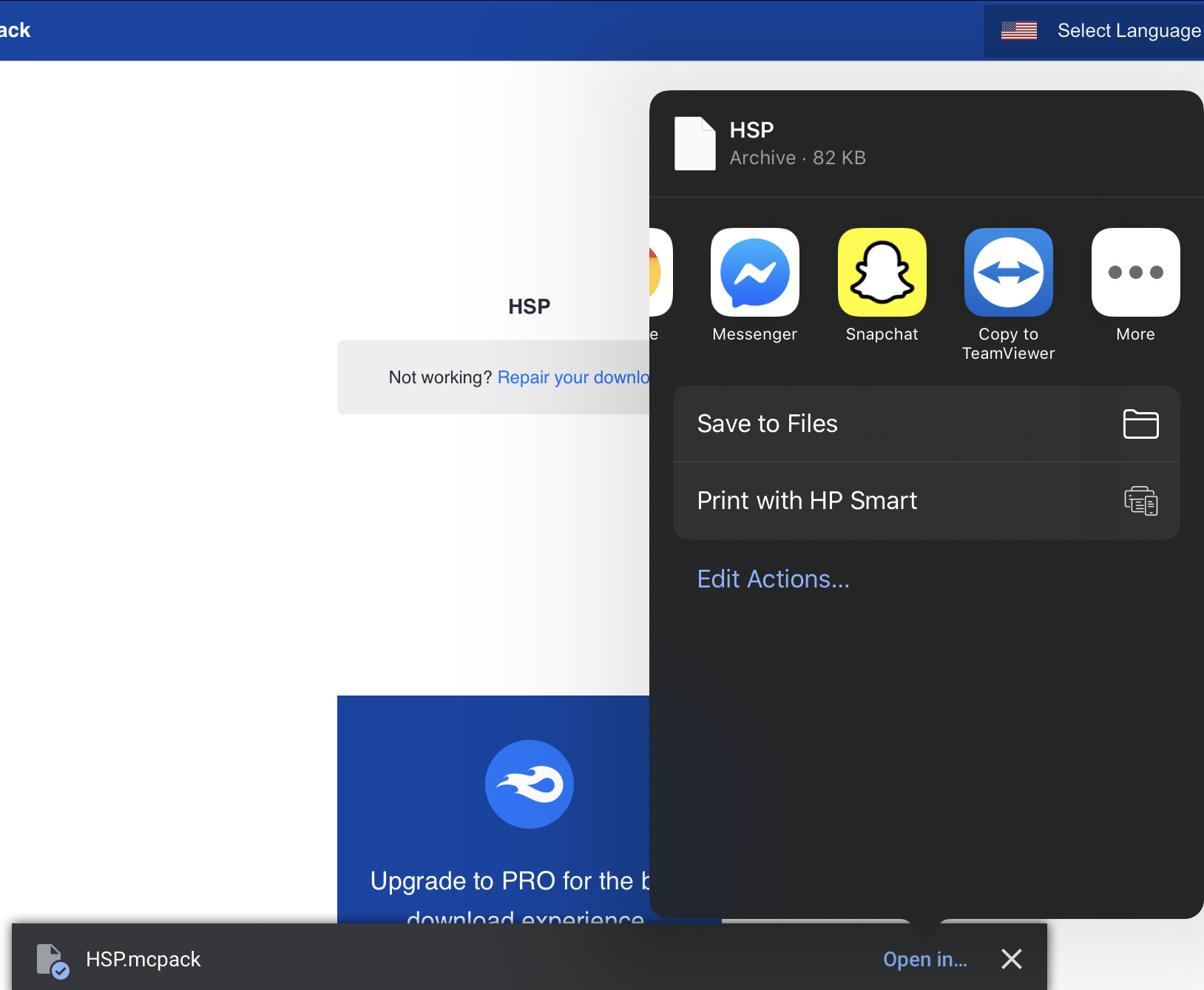Dismiss the HSP.mcpack download bar
Viewport: 1204px width, 990px height.
1012,959
